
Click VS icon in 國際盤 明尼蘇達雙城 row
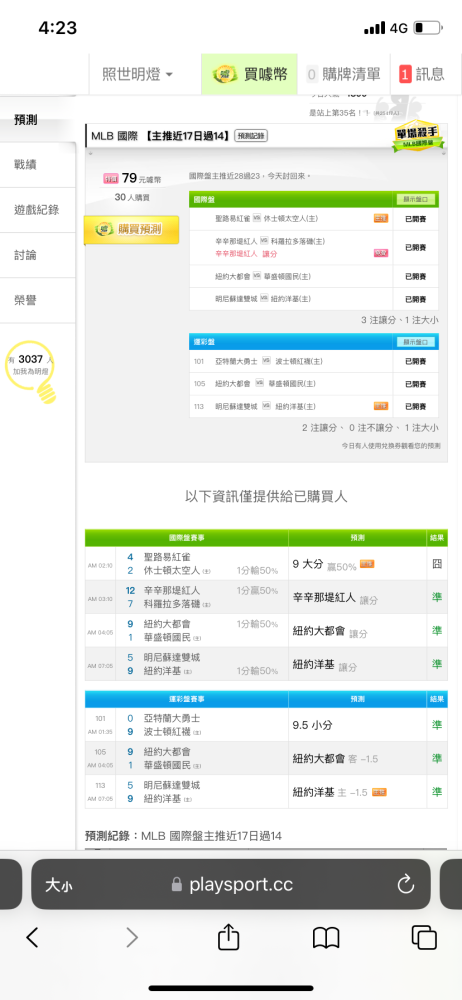[x=264, y=298]
